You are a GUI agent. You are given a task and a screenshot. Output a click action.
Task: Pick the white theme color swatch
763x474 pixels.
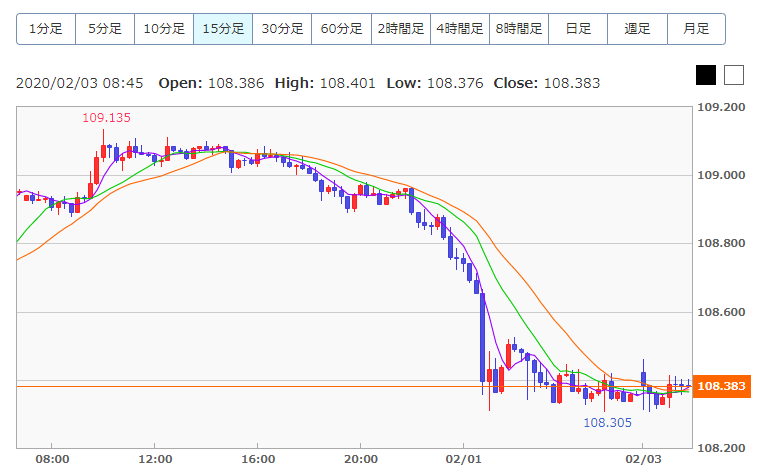click(734, 75)
